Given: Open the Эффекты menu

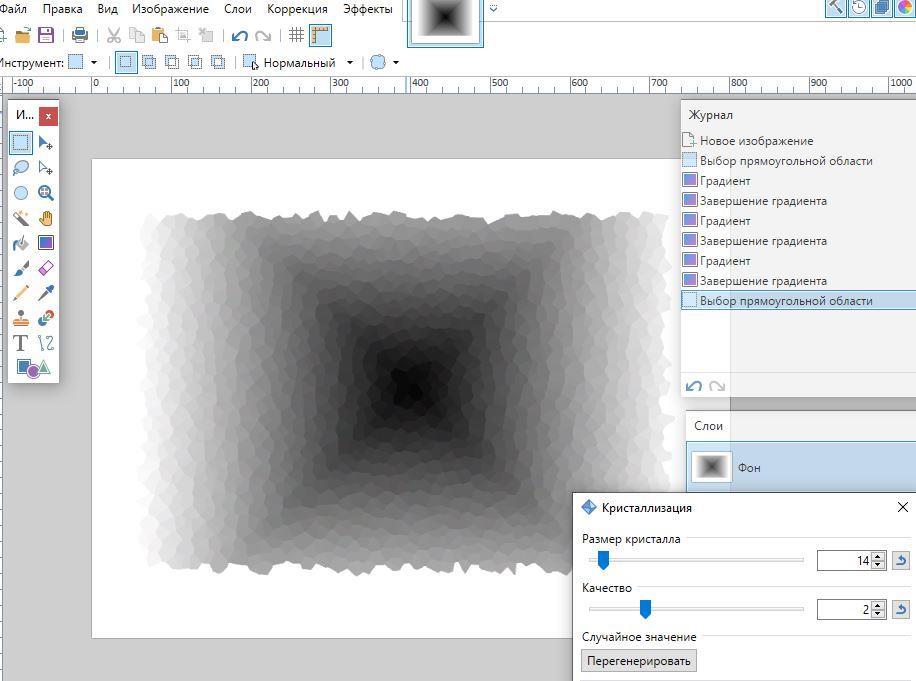Looking at the screenshot, I should coord(367,9).
